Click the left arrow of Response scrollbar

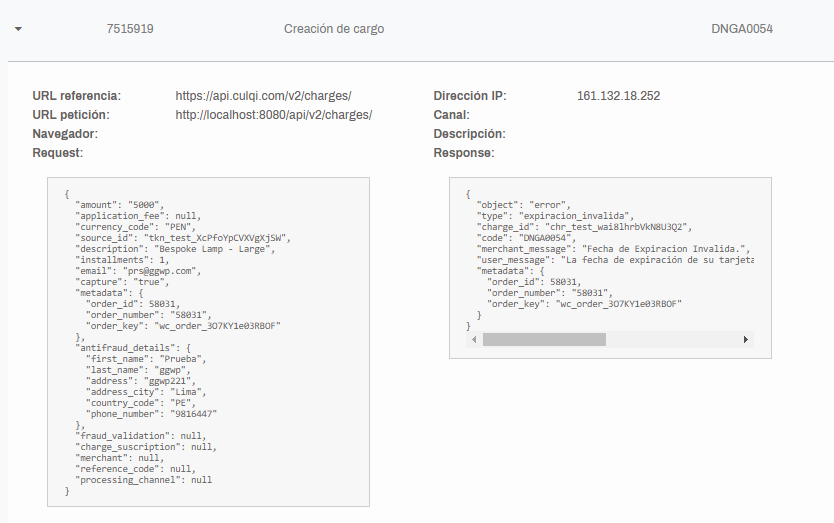pyautogui.click(x=474, y=339)
